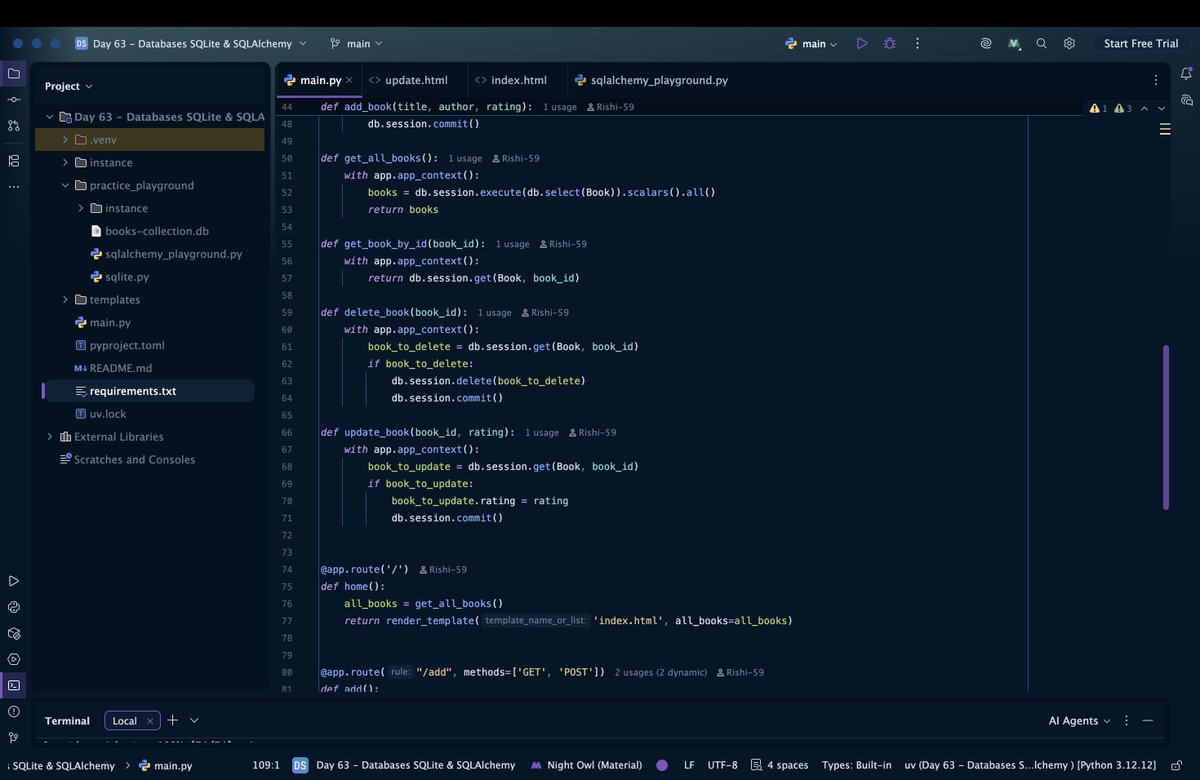The width and height of the screenshot is (1200, 780).
Task: Open the new terminal options chevron
Action: 194,720
